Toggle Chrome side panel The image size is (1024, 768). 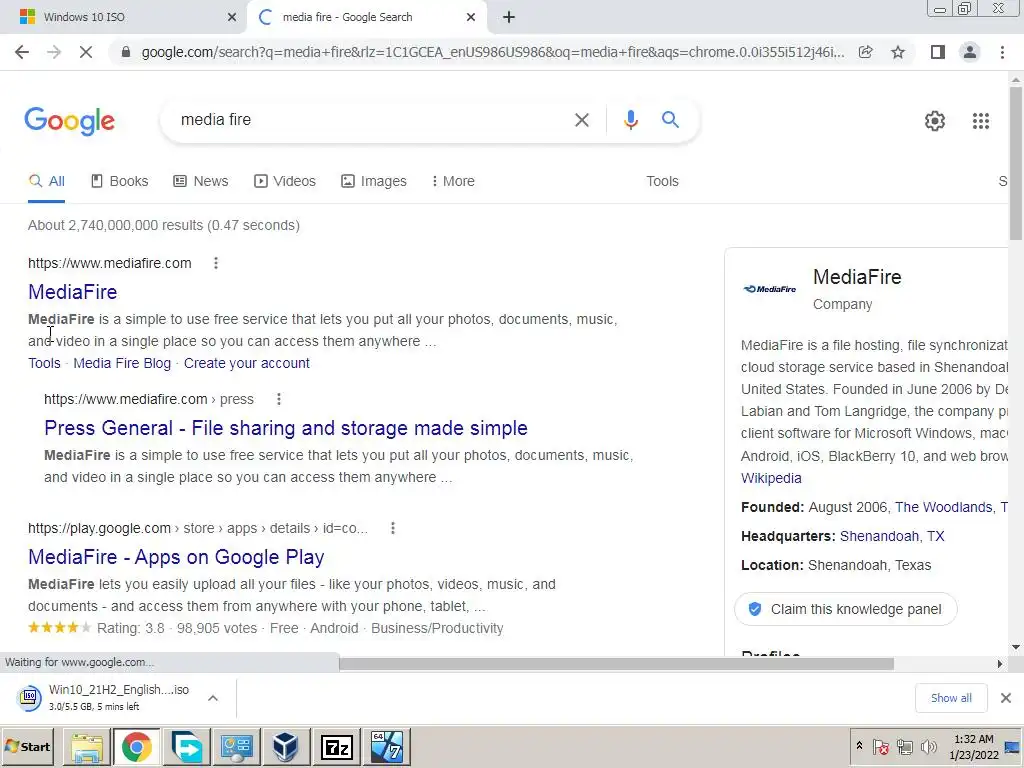pyautogui.click(x=938, y=52)
